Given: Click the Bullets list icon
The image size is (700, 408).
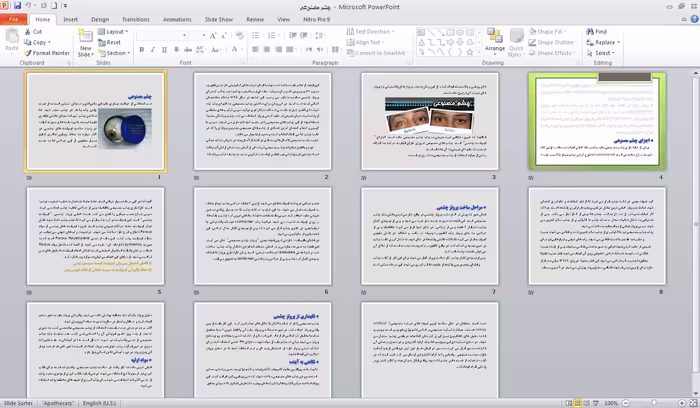Looking at the screenshot, I should [255, 35].
